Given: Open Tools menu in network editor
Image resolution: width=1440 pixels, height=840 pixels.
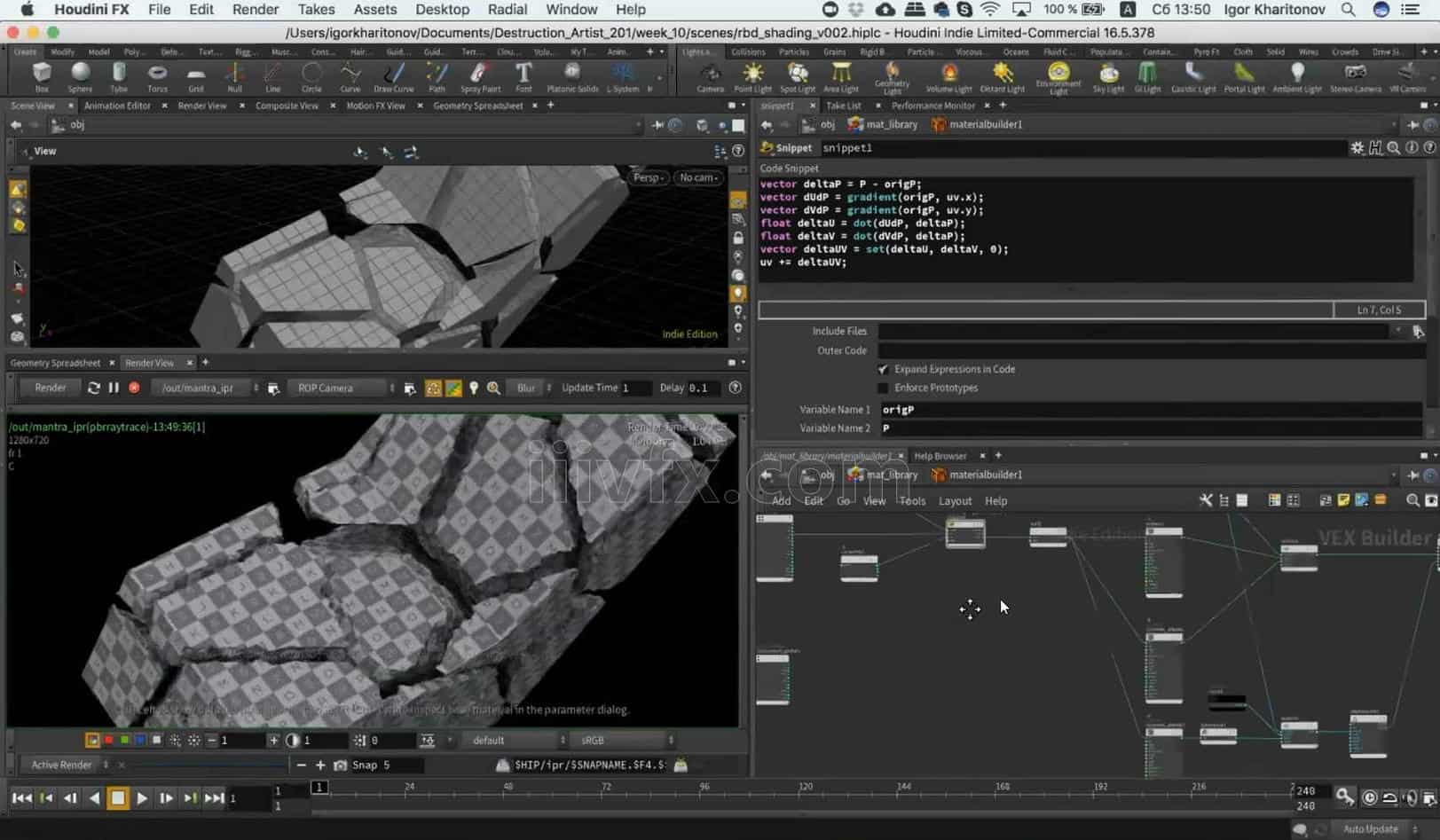Looking at the screenshot, I should point(912,501).
